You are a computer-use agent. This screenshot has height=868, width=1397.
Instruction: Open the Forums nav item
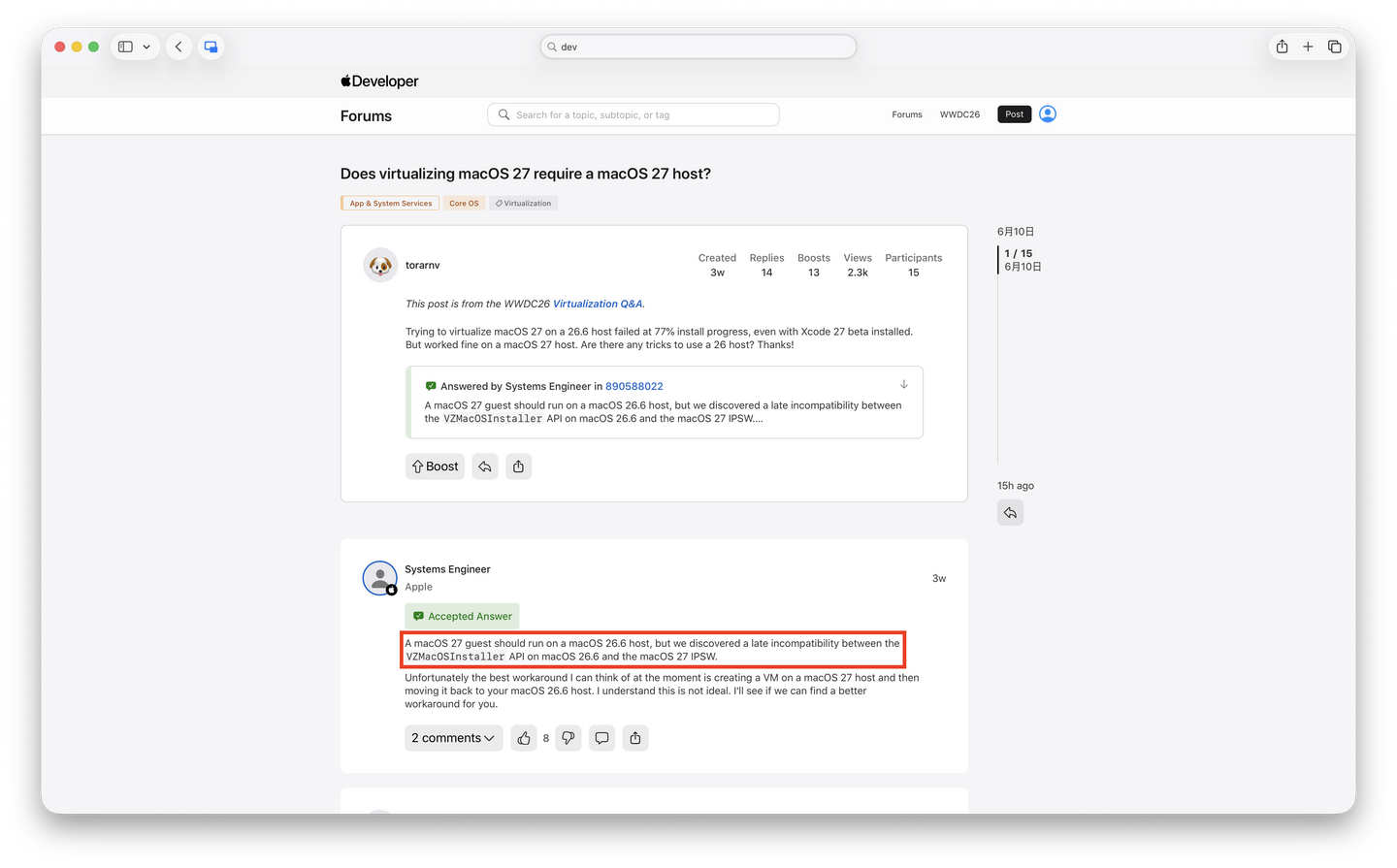coord(907,114)
